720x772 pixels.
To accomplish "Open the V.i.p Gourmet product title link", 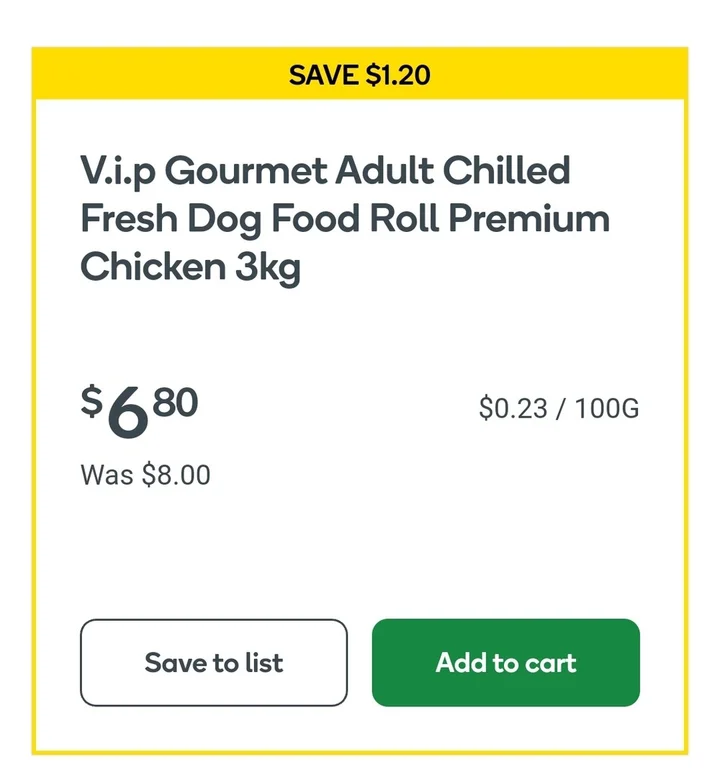I will (344, 218).
